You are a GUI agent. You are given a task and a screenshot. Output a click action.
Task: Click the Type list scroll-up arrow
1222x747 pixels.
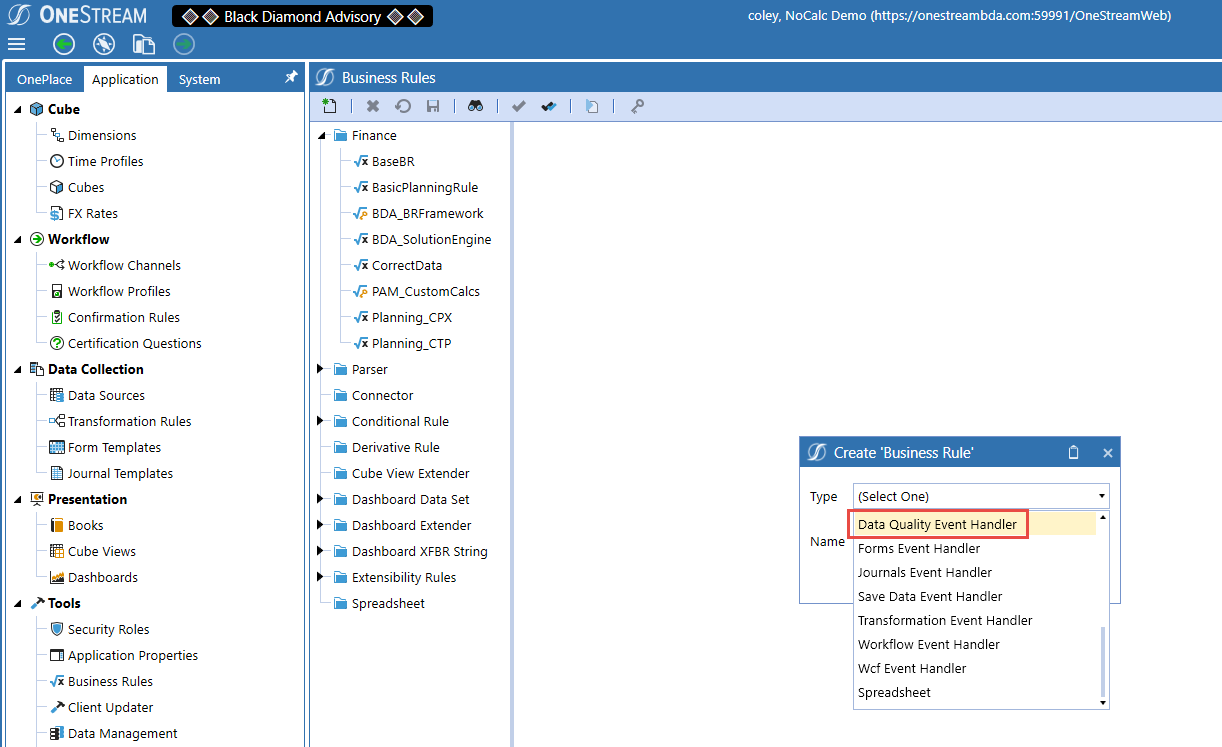click(1103, 517)
